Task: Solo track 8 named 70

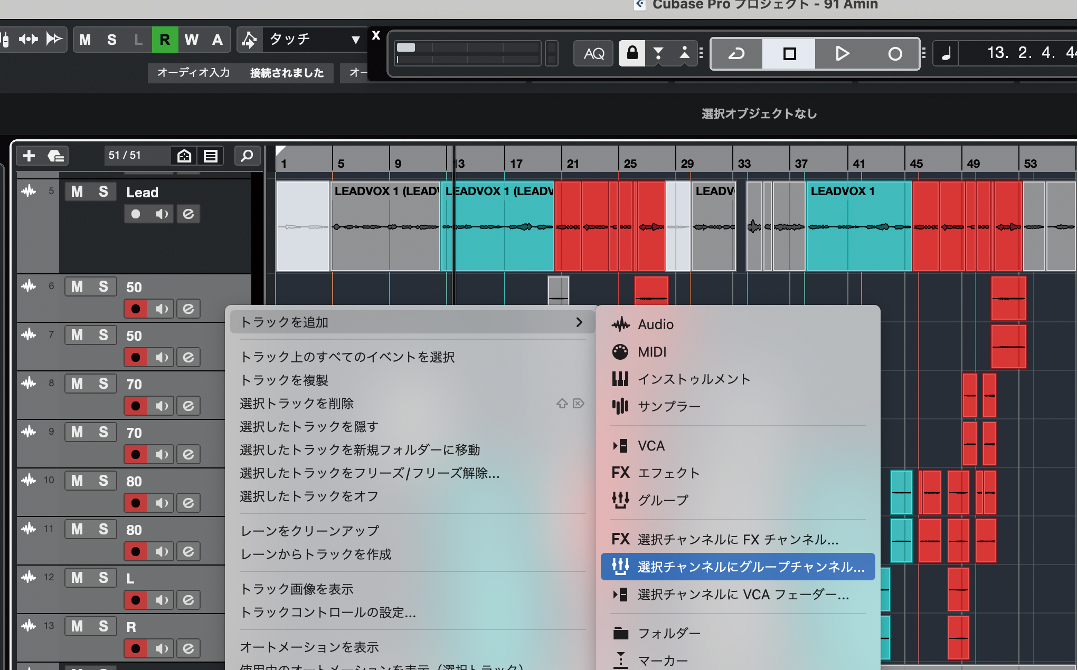Action: [103, 383]
